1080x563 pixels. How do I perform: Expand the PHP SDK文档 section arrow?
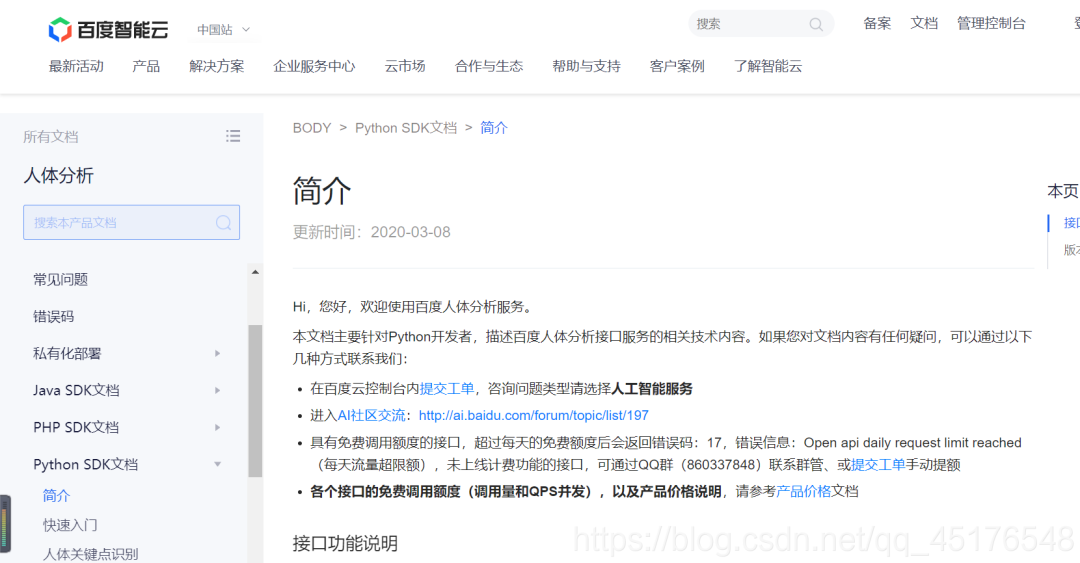218,427
